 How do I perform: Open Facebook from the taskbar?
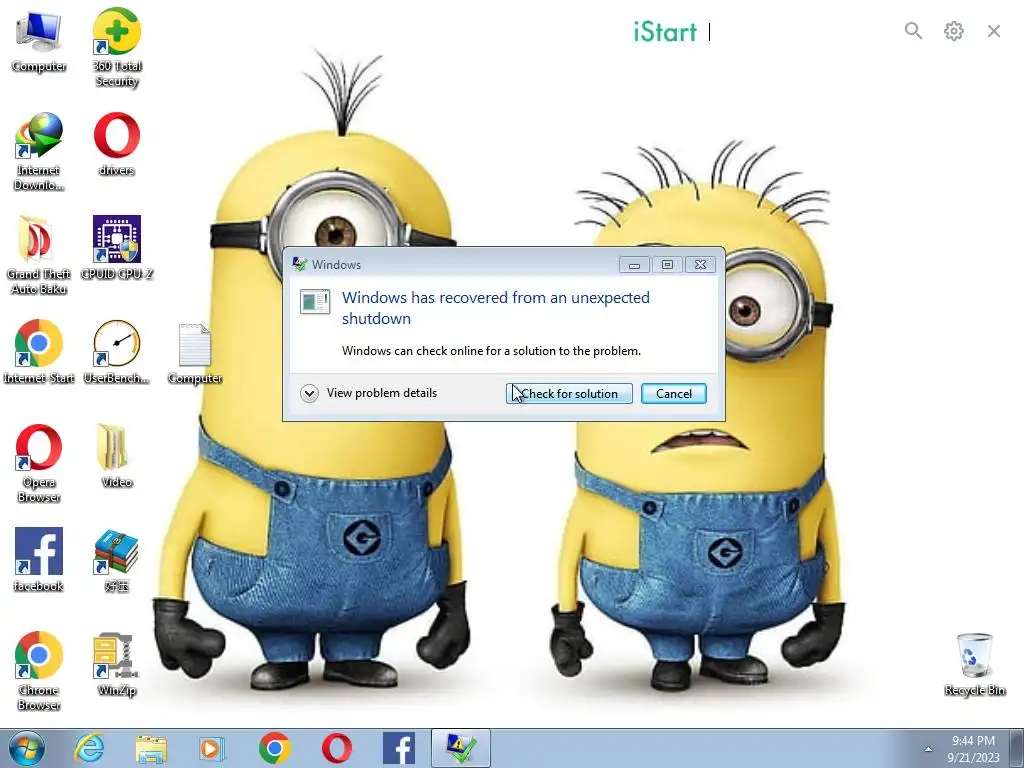pyautogui.click(x=399, y=748)
